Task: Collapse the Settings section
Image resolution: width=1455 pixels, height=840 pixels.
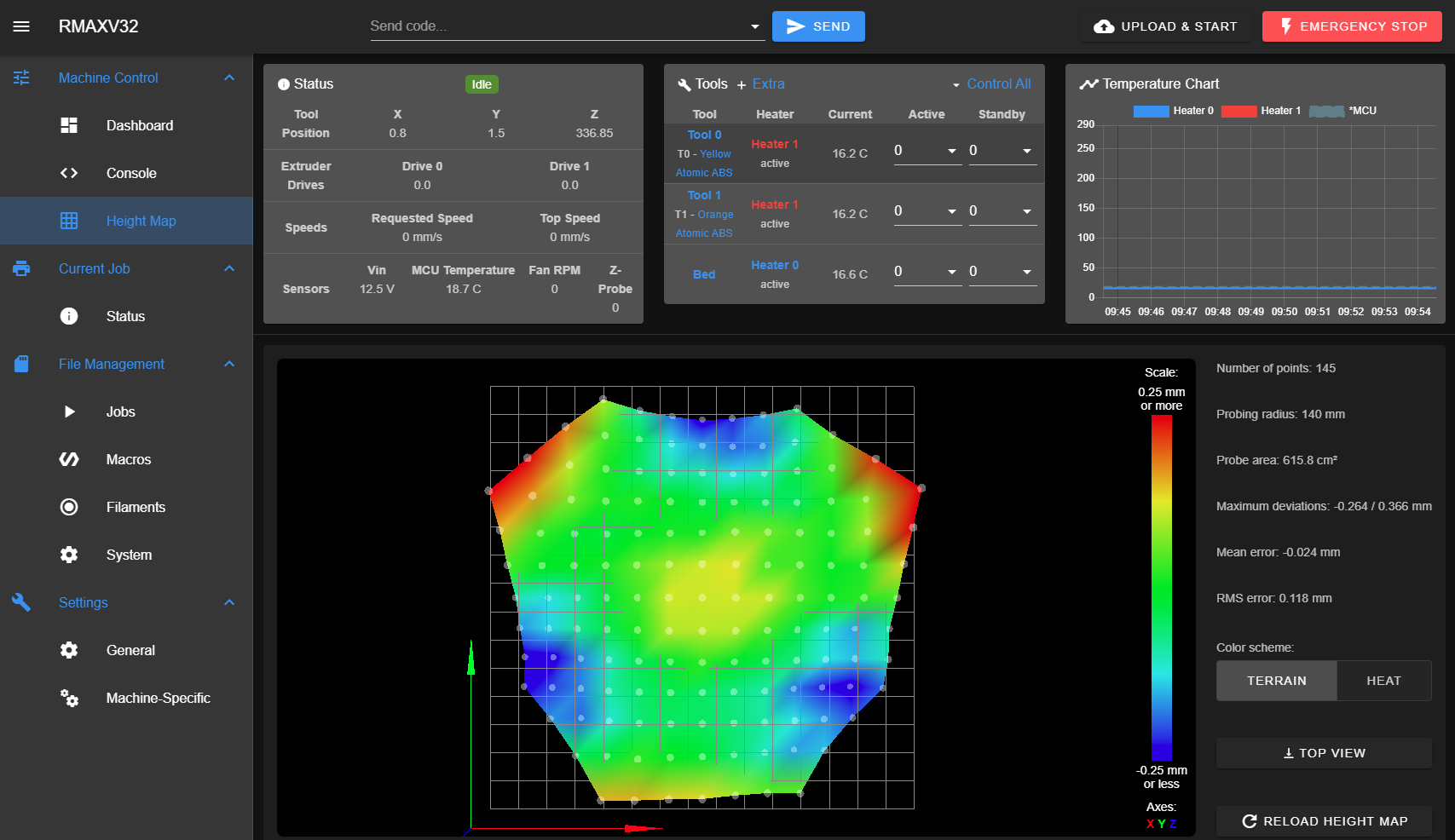Action: [x=229, y=602]
